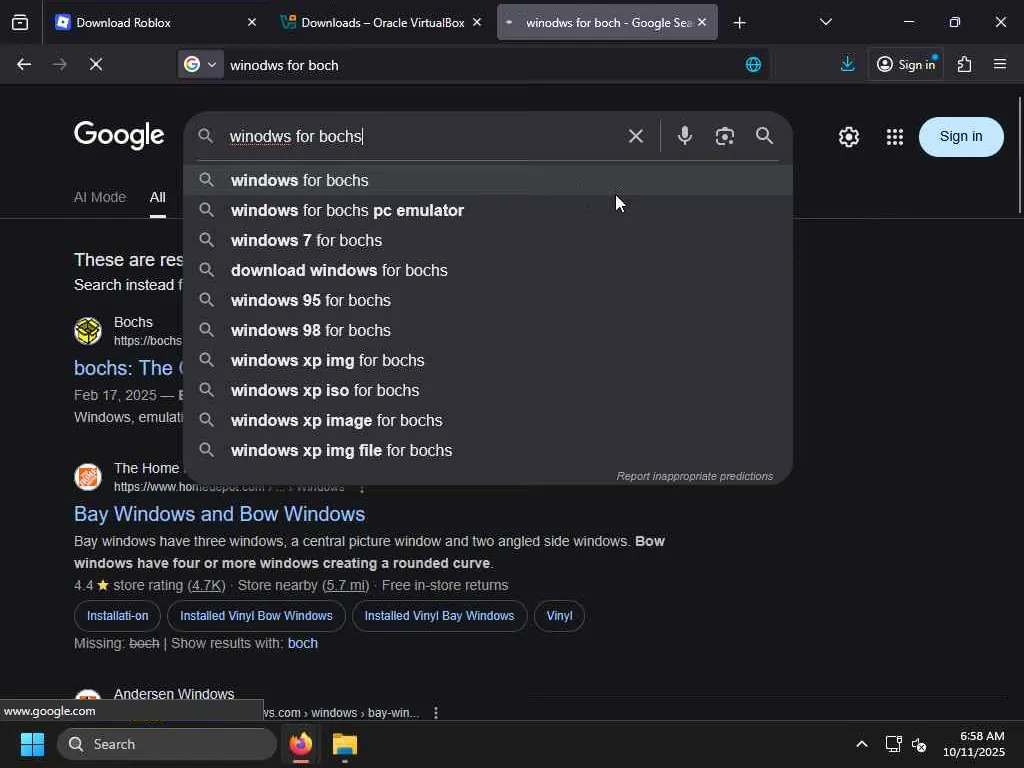1024x768 pixels.
Task: Close the Google Search tab
Action: pos(702,22)
